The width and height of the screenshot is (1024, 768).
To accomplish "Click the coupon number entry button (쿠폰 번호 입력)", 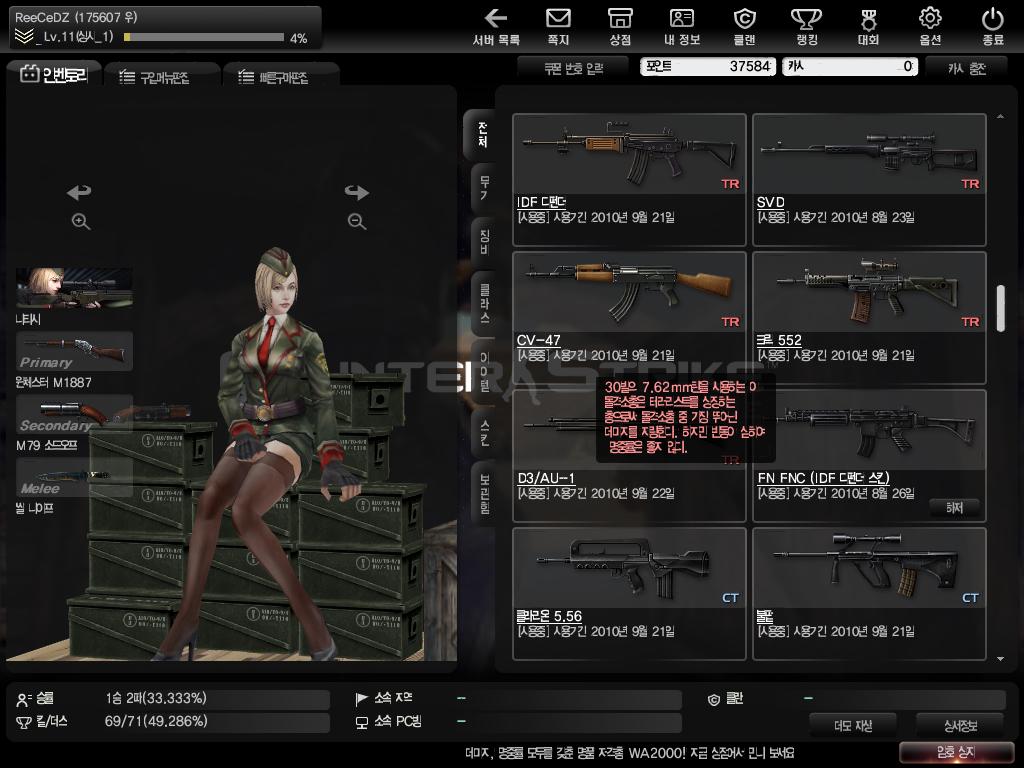I will [x=573, y=68].
